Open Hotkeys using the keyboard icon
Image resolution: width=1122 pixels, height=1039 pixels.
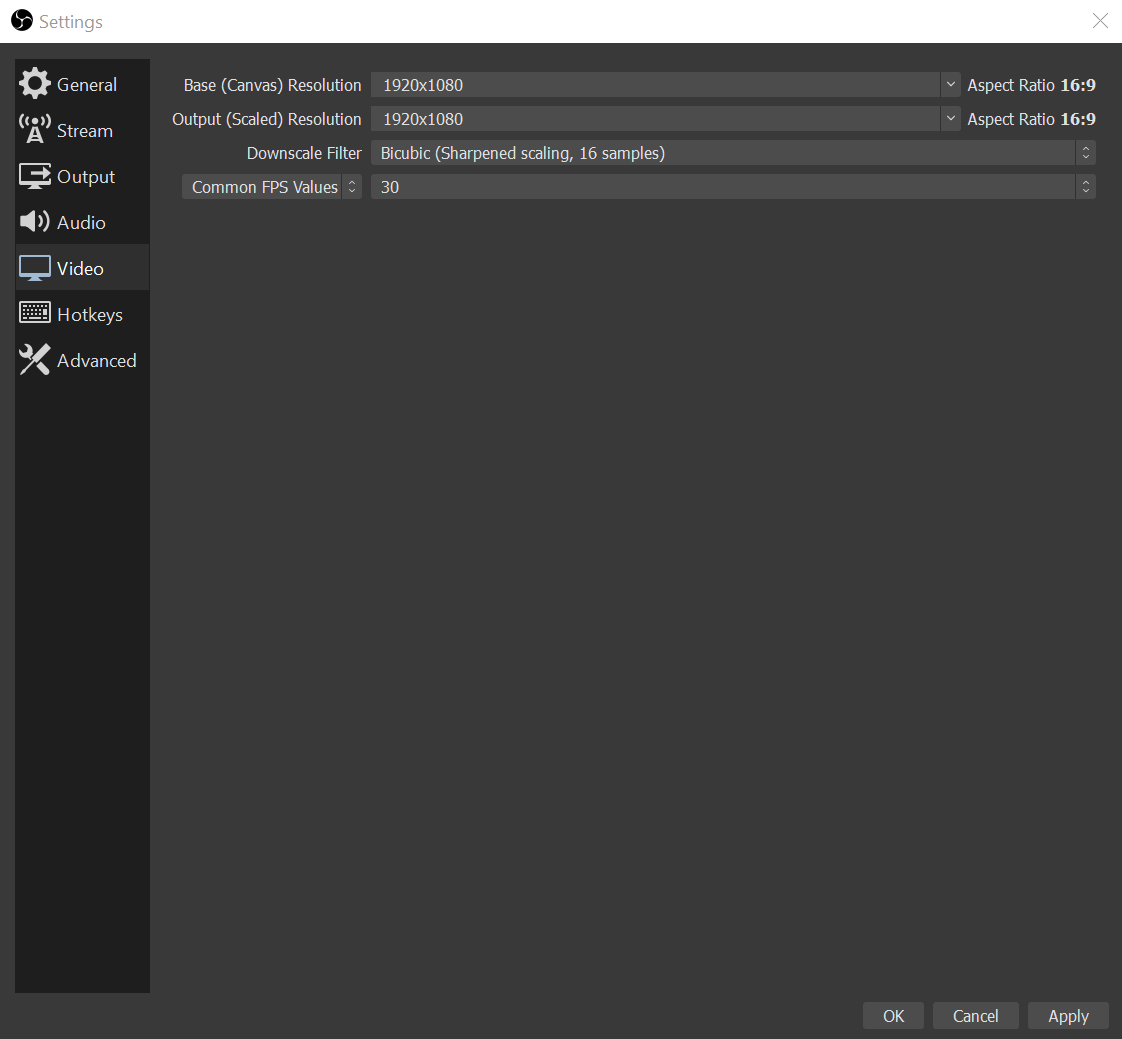(x=35, y=314)
